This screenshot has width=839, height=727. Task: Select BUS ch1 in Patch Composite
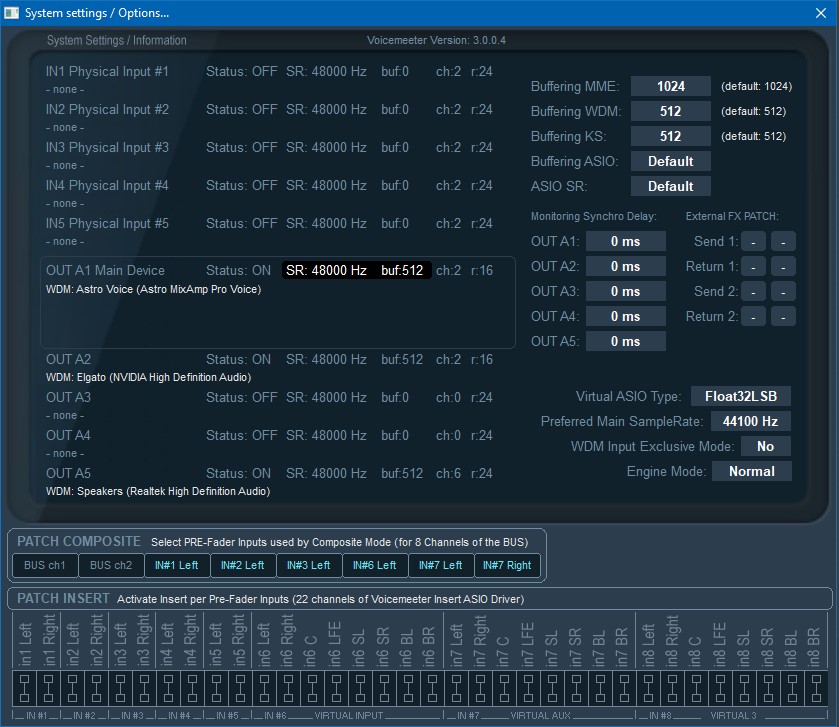44,565
